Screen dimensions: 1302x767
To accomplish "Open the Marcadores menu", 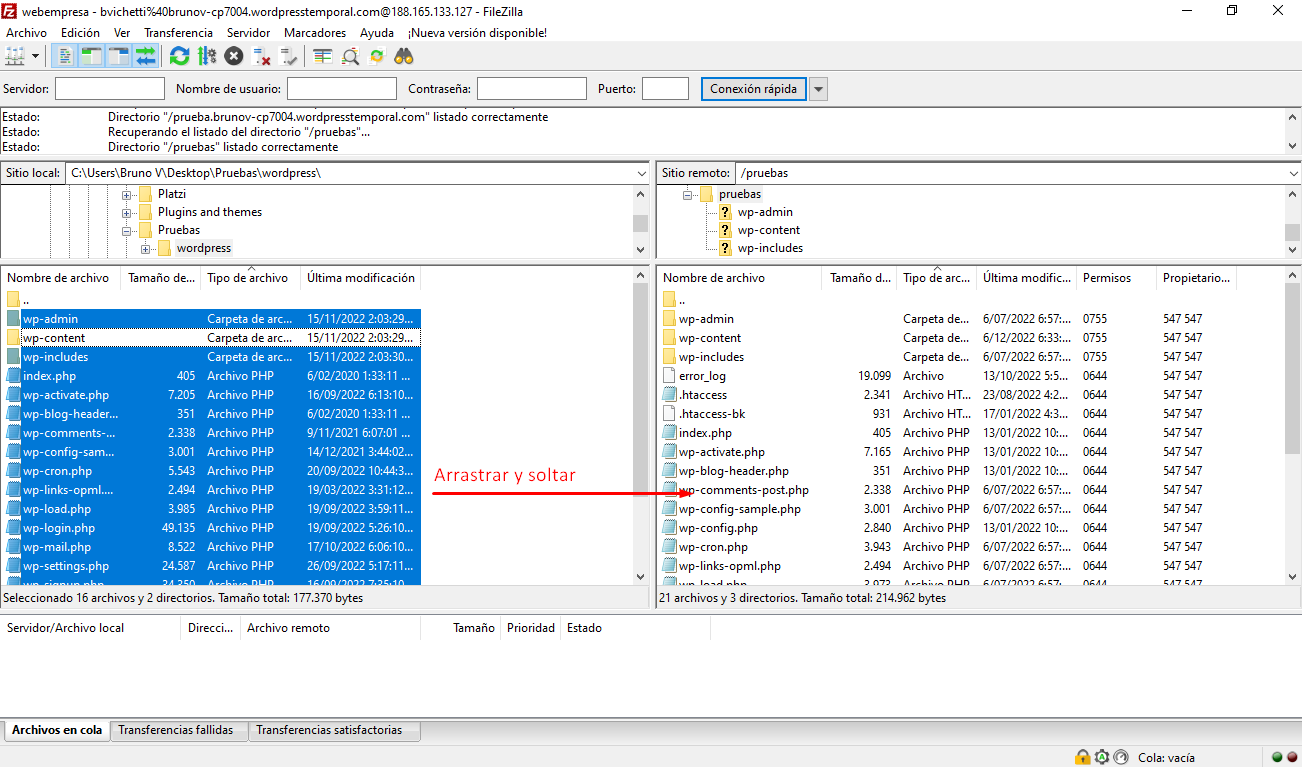I will pos(315,33).
